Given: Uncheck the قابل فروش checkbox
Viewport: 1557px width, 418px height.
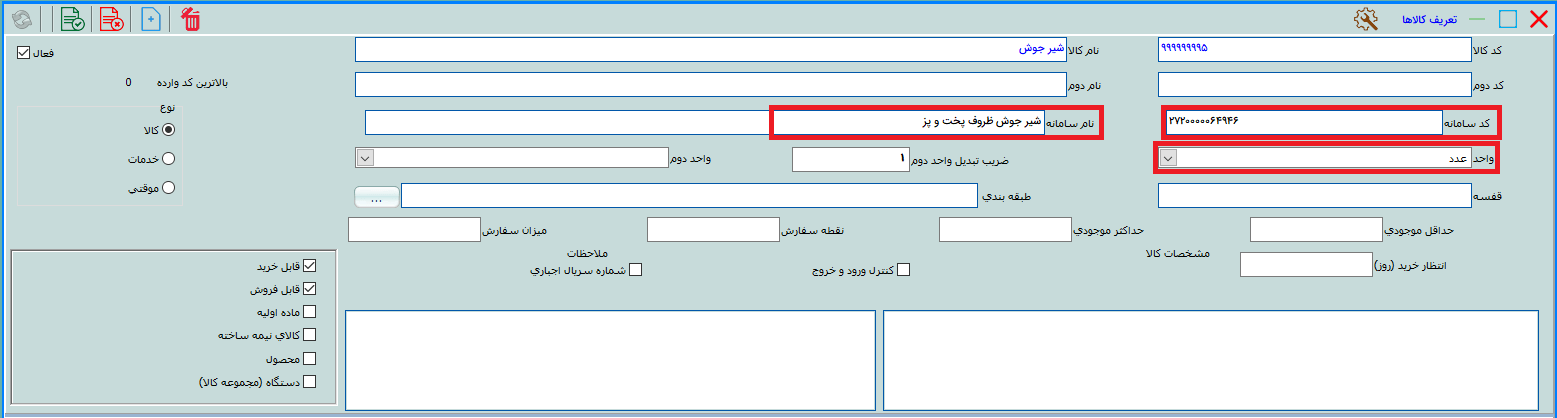Looking at the screenshot, I should pyautogui.click(x=309, y=289).
